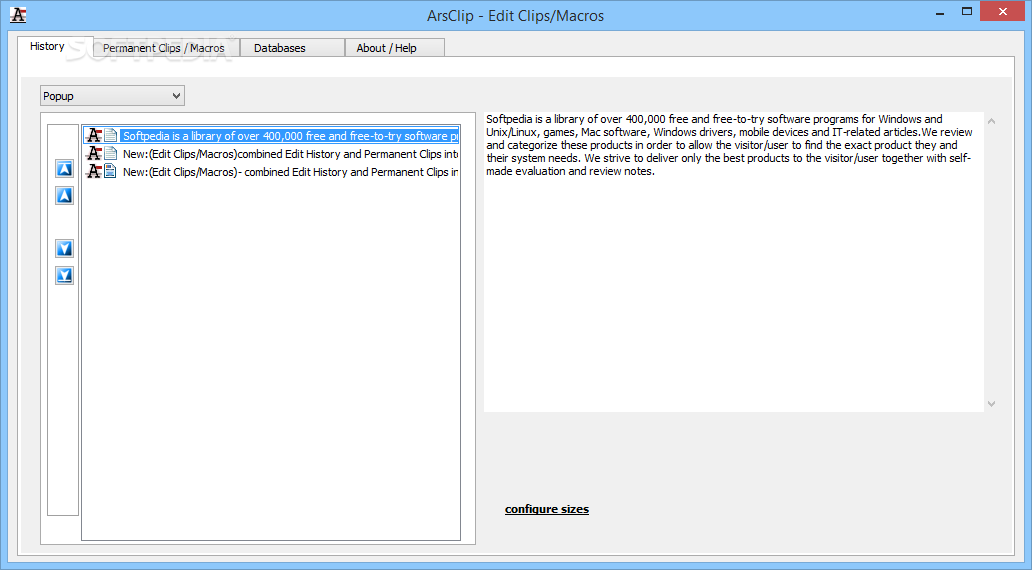This screenshot has height=570, width=1032.
Task: Minimize the ArsClip window
Action: click(940, 13)
